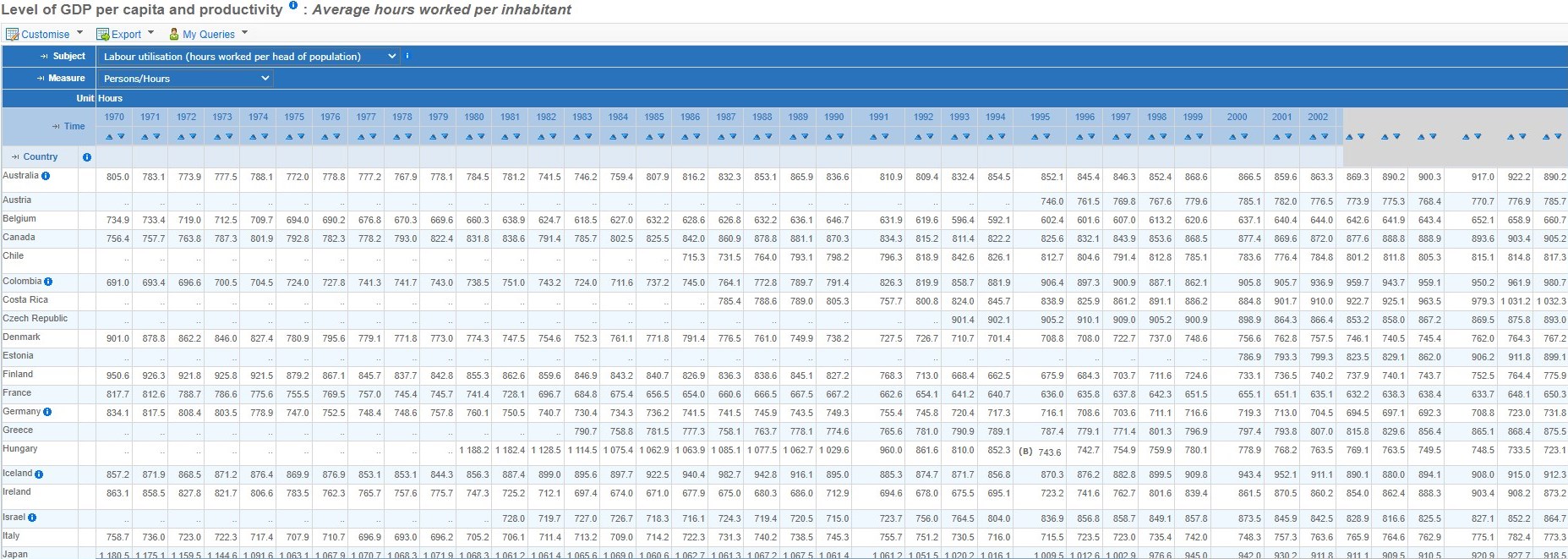Show info for Colombia
Image resolution: width=1568 pixels, height=559 pixels.
coord(48,282)
